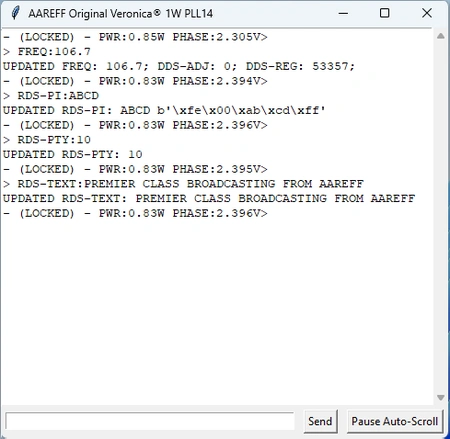Image resolution: width=450 pixels, height=439 pixels.
Task: Click the UPDATED FREQ DDS-REG response line
Action: point(179,66)
